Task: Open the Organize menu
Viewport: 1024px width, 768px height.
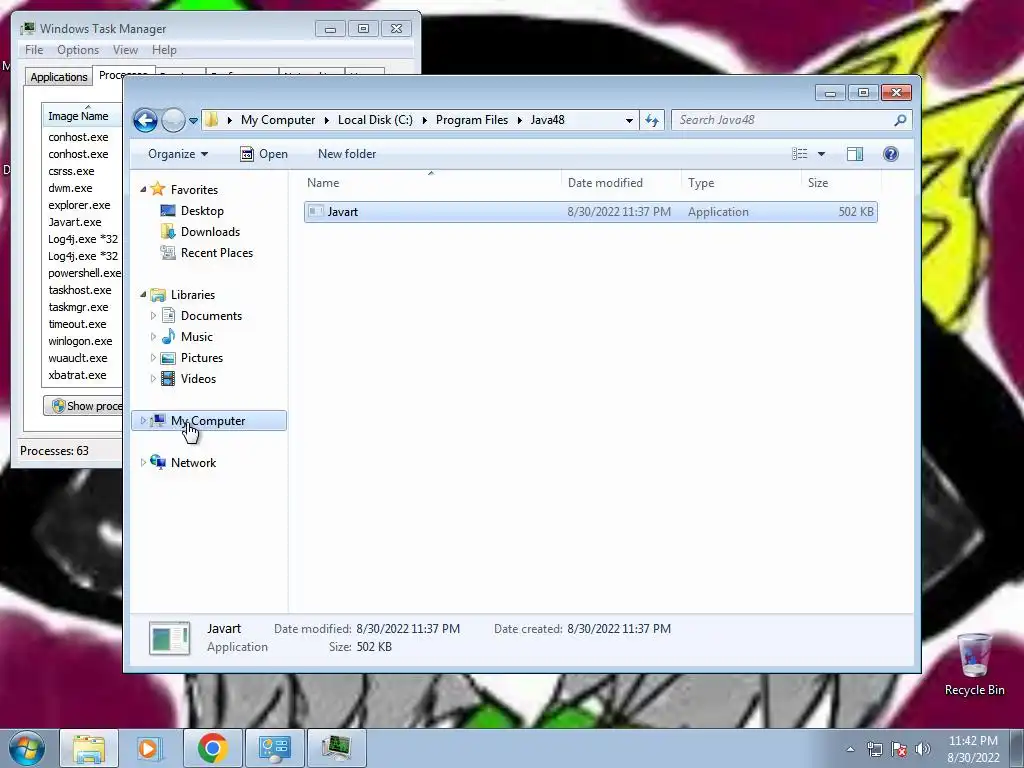Action: coord(178,154)
